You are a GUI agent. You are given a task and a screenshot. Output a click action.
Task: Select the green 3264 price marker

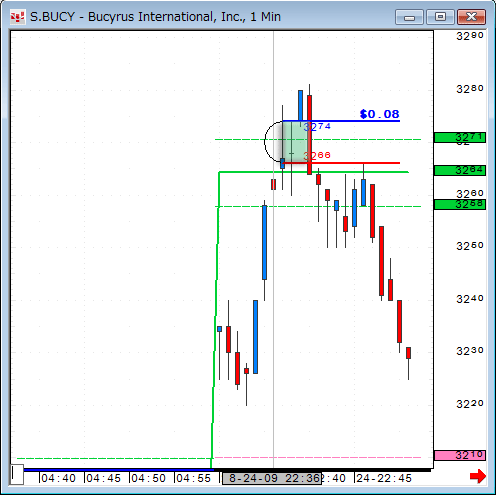(460, 170)
